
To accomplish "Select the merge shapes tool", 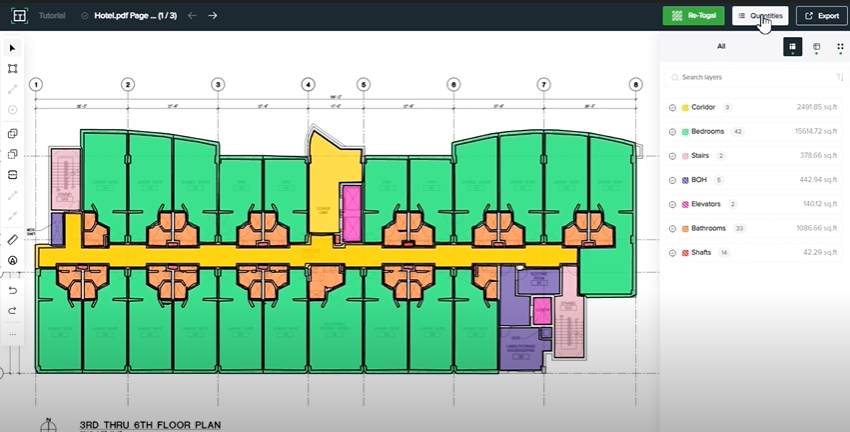I will [x=12, y=133].
